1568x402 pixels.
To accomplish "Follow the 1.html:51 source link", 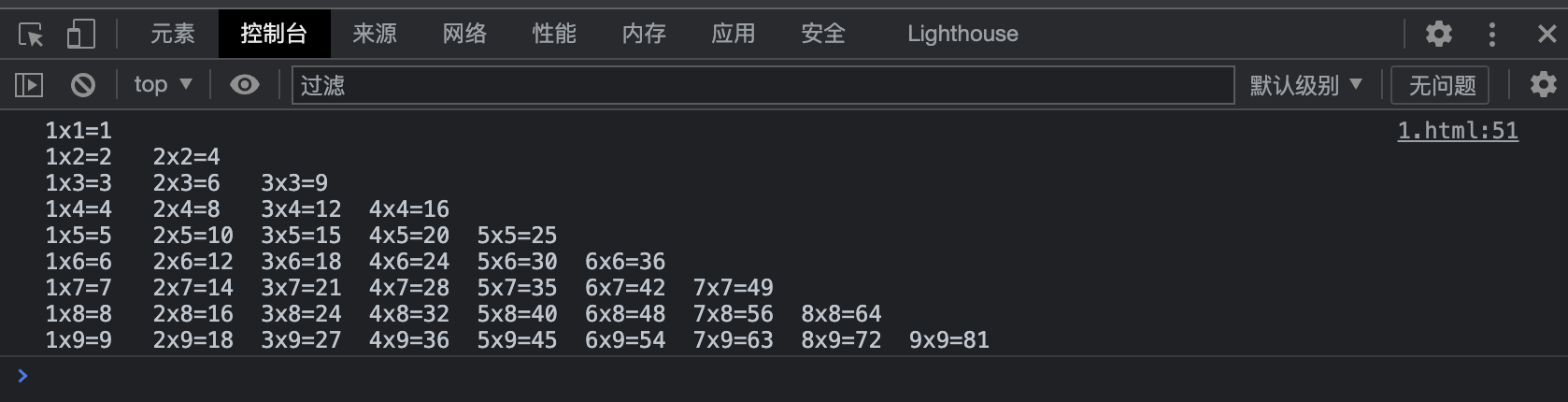I will tap(1458, 131).
